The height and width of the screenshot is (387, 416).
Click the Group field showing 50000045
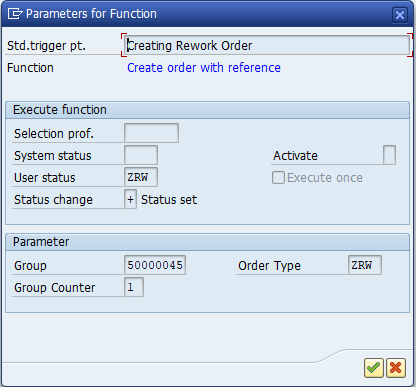(x=155, y=265)
